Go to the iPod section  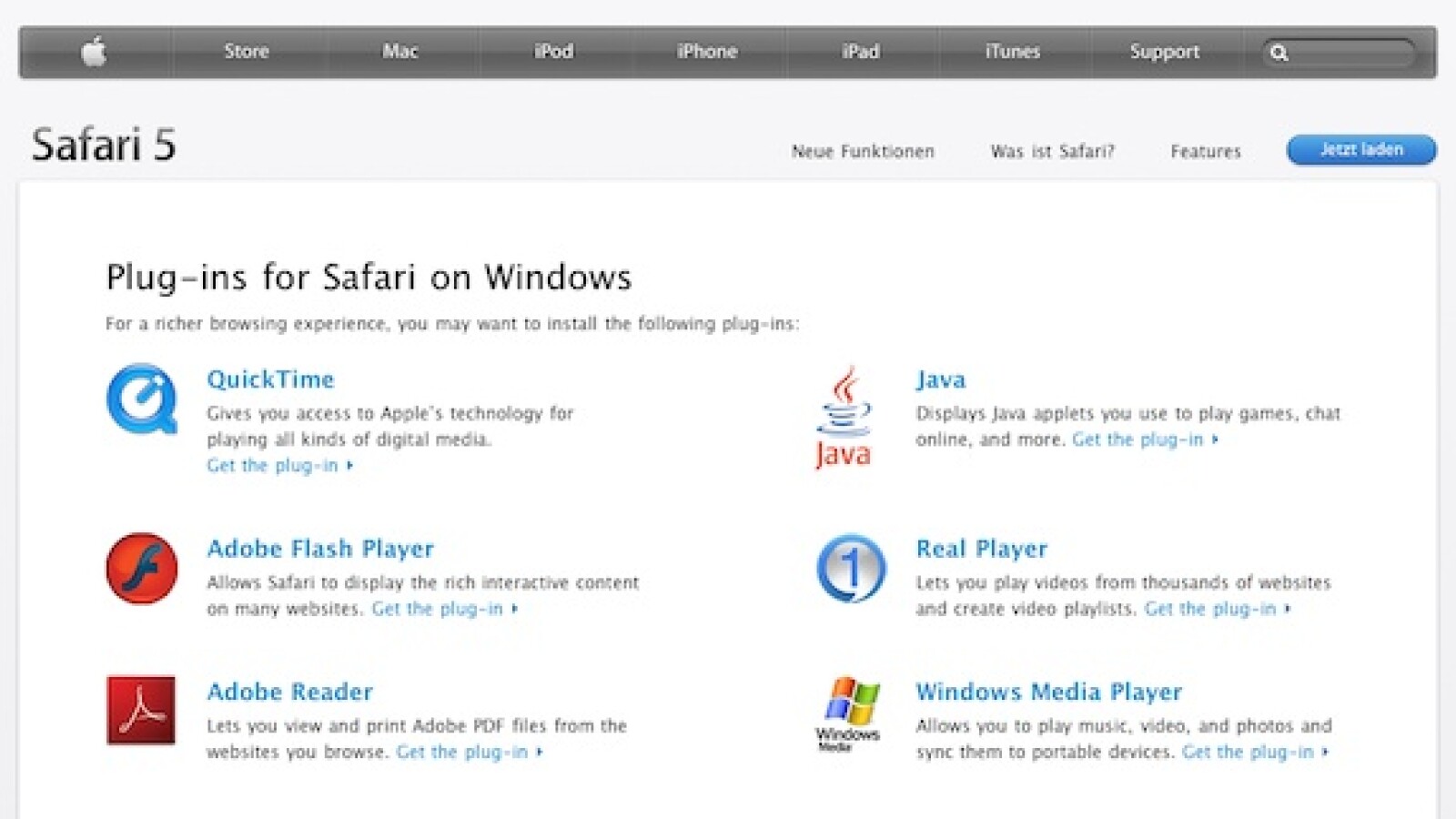point(553,52)
